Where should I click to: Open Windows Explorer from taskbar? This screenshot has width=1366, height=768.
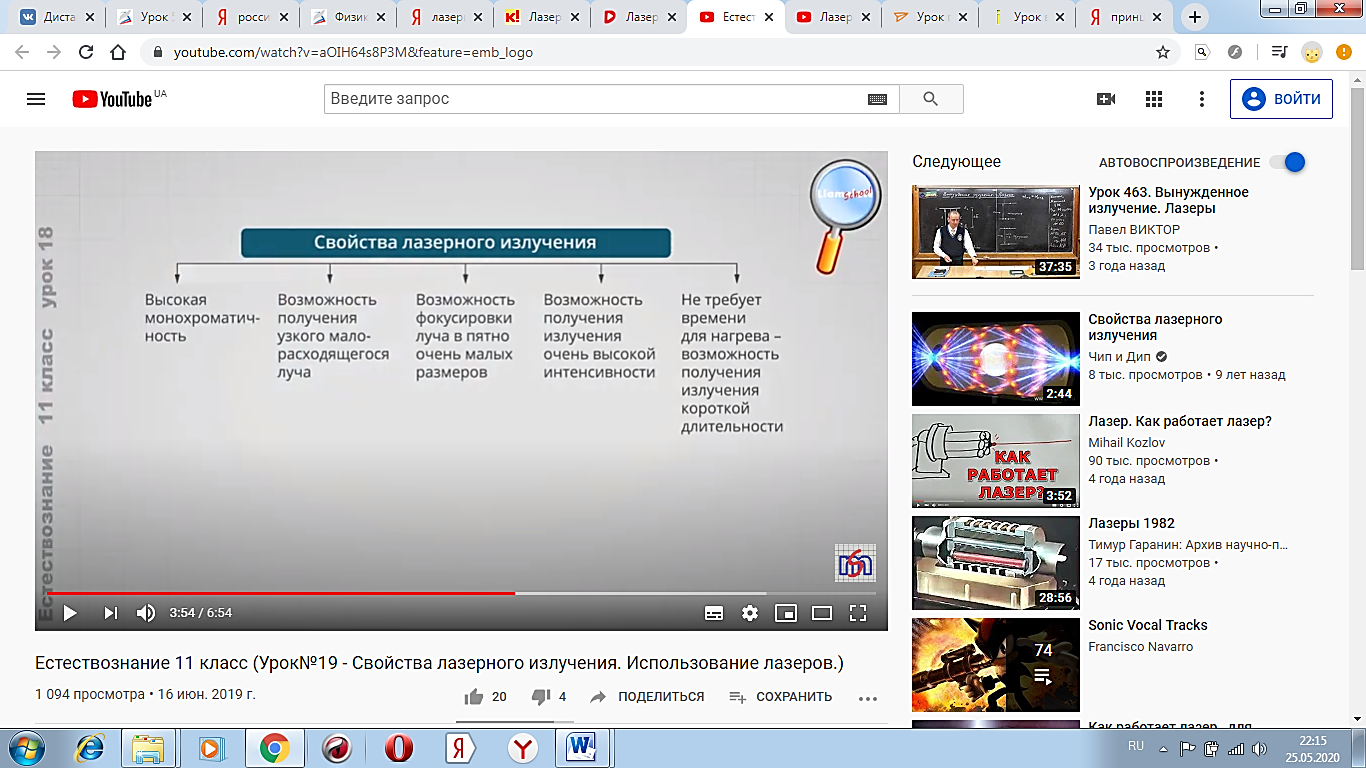[x=148, y=748]
